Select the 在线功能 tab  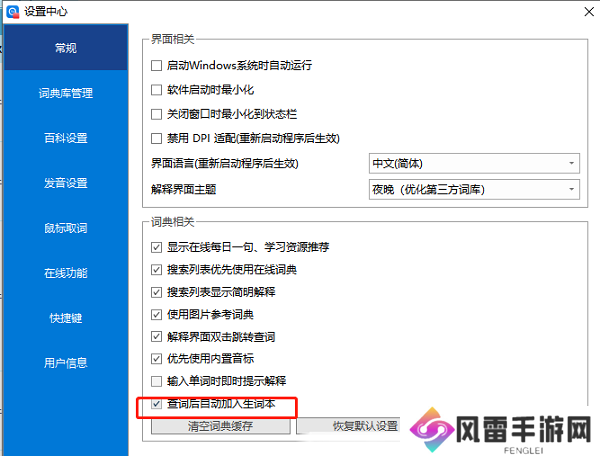click(x=66, y=273)
